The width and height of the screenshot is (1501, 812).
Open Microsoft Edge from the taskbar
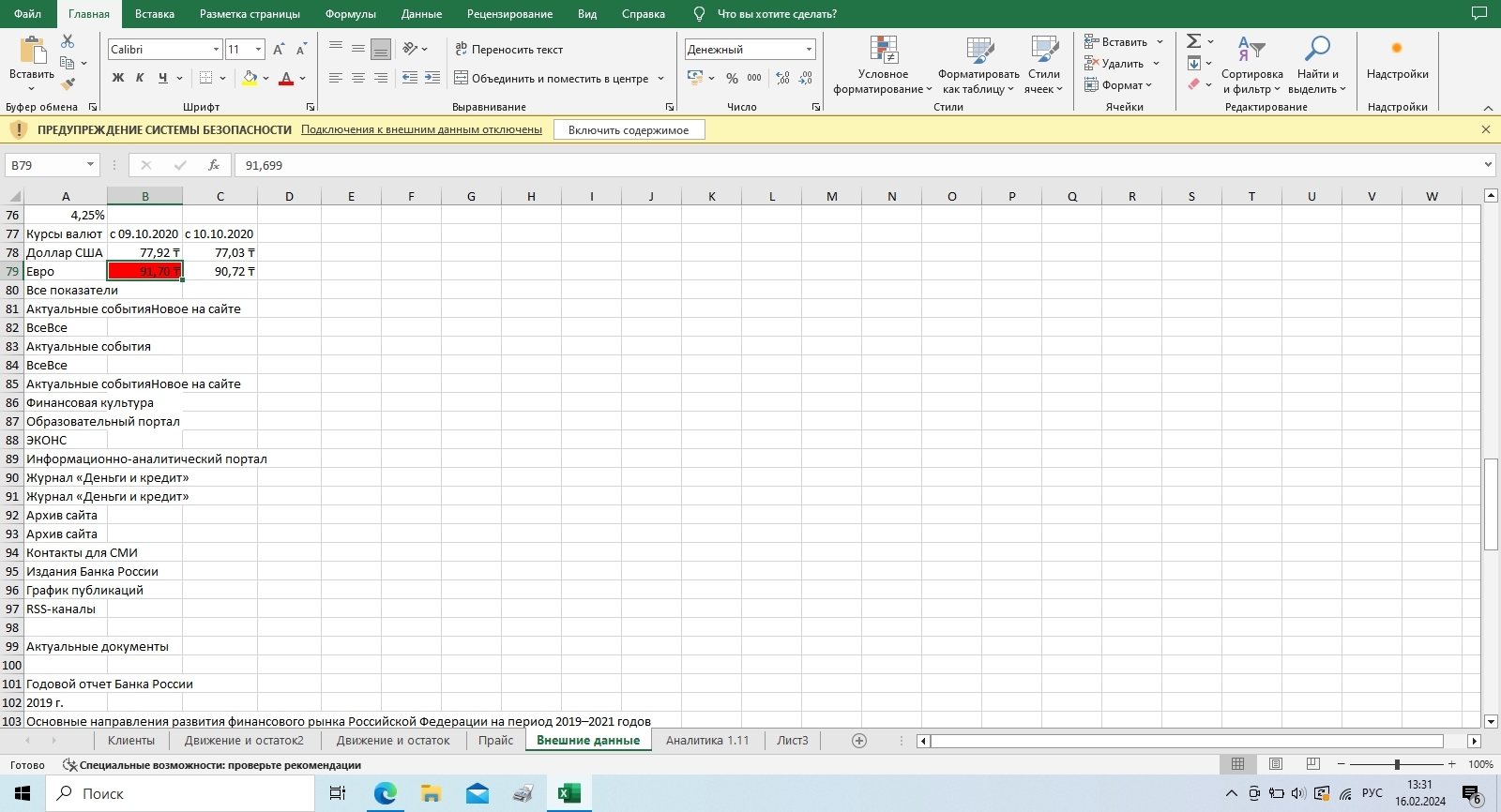point(386,793)
